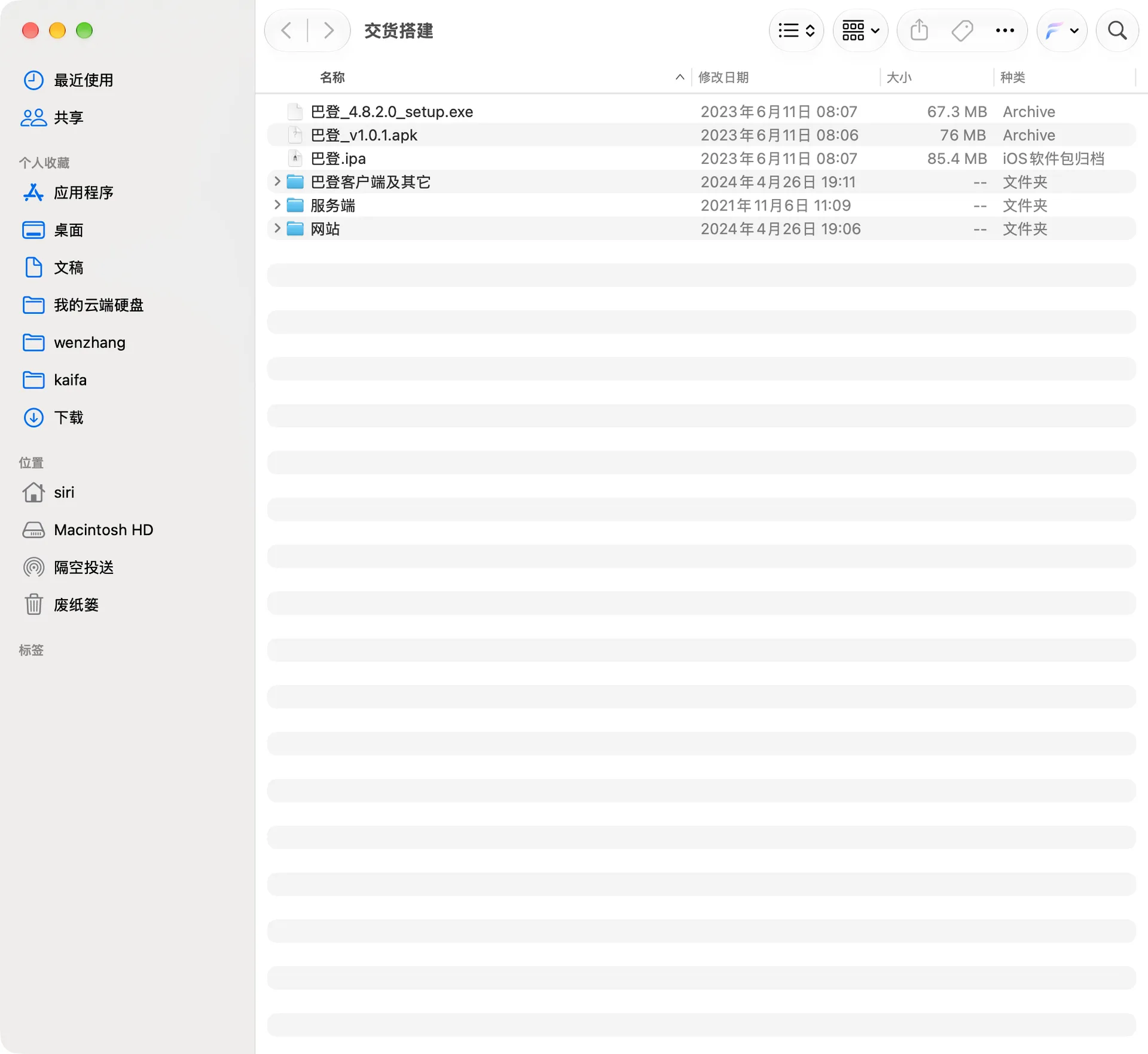Open the group-by grid dropdown

point(860,30)
